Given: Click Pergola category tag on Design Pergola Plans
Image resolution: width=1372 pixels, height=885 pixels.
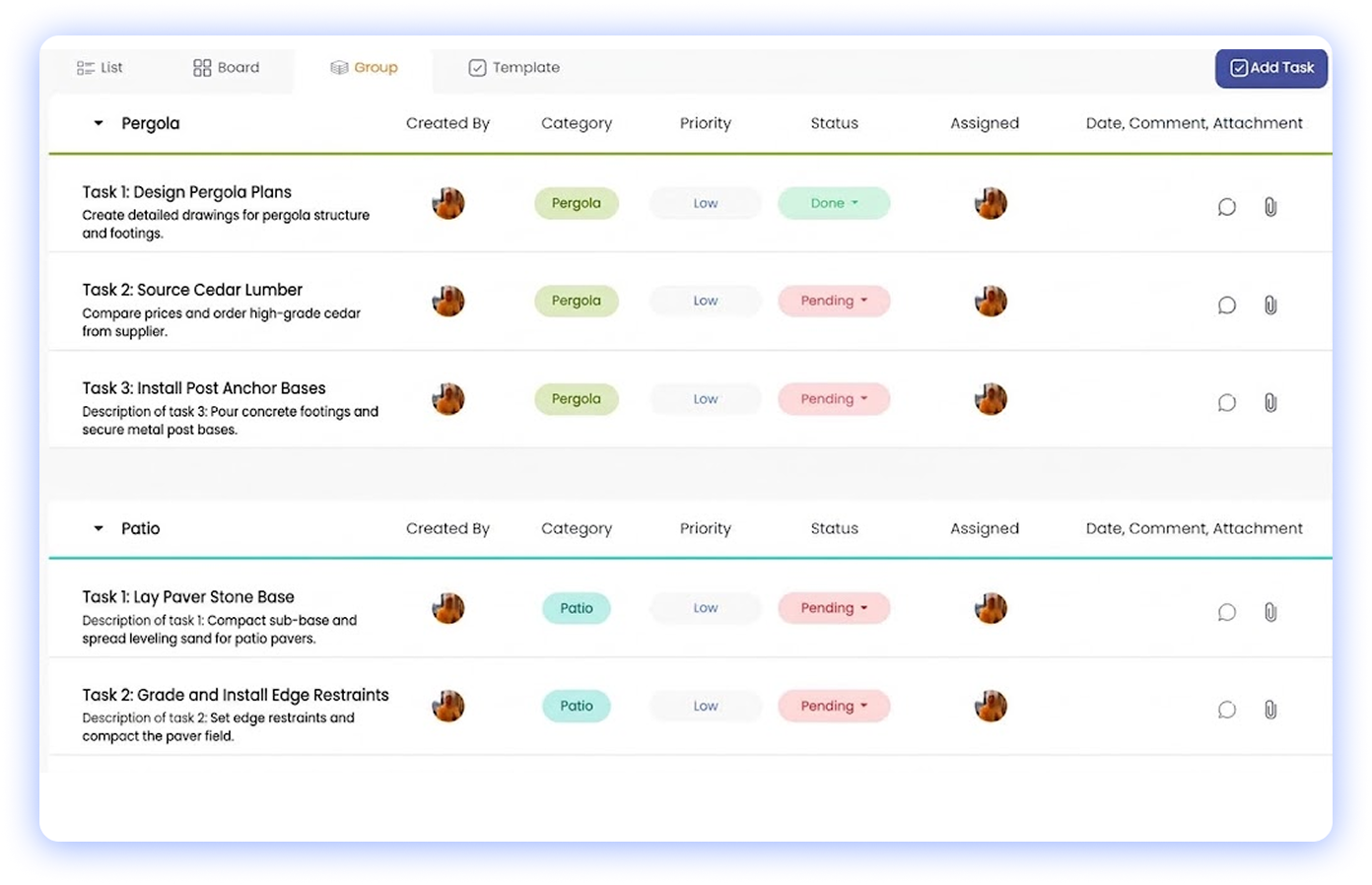Looking at the screenshot, I should (577, 203).
